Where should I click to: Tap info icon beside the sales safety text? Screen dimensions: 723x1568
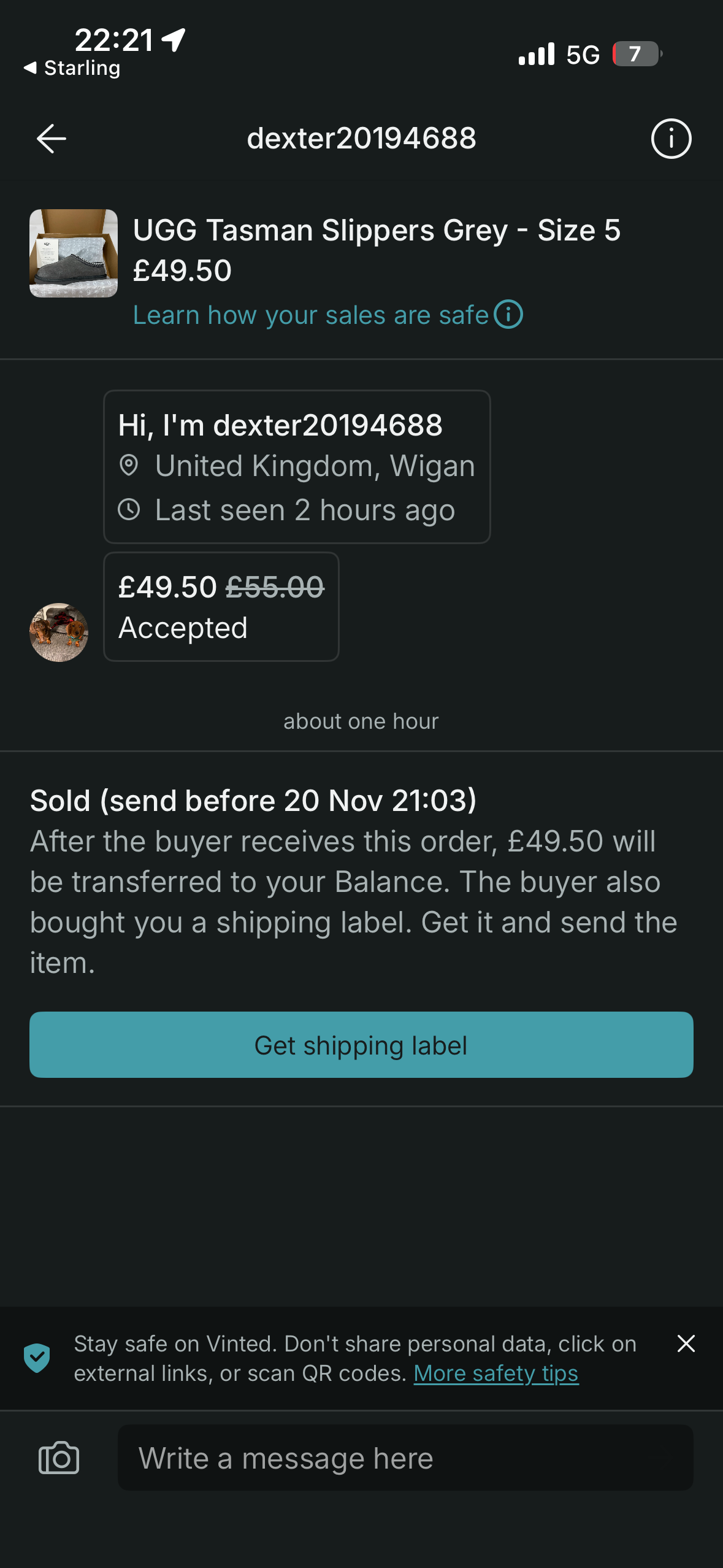point(509,315)
